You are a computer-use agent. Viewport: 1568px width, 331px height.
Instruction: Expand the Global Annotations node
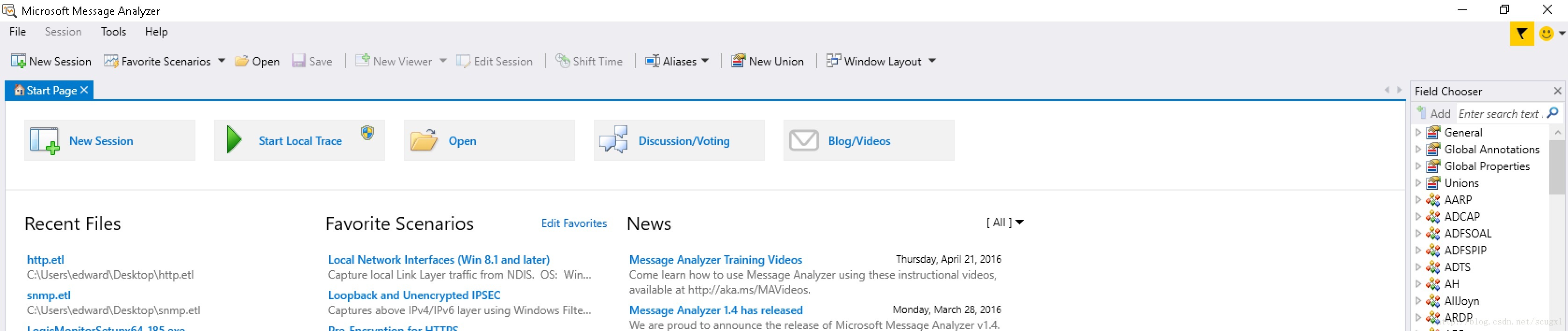pyautogui.click(x=1418, y=149)
